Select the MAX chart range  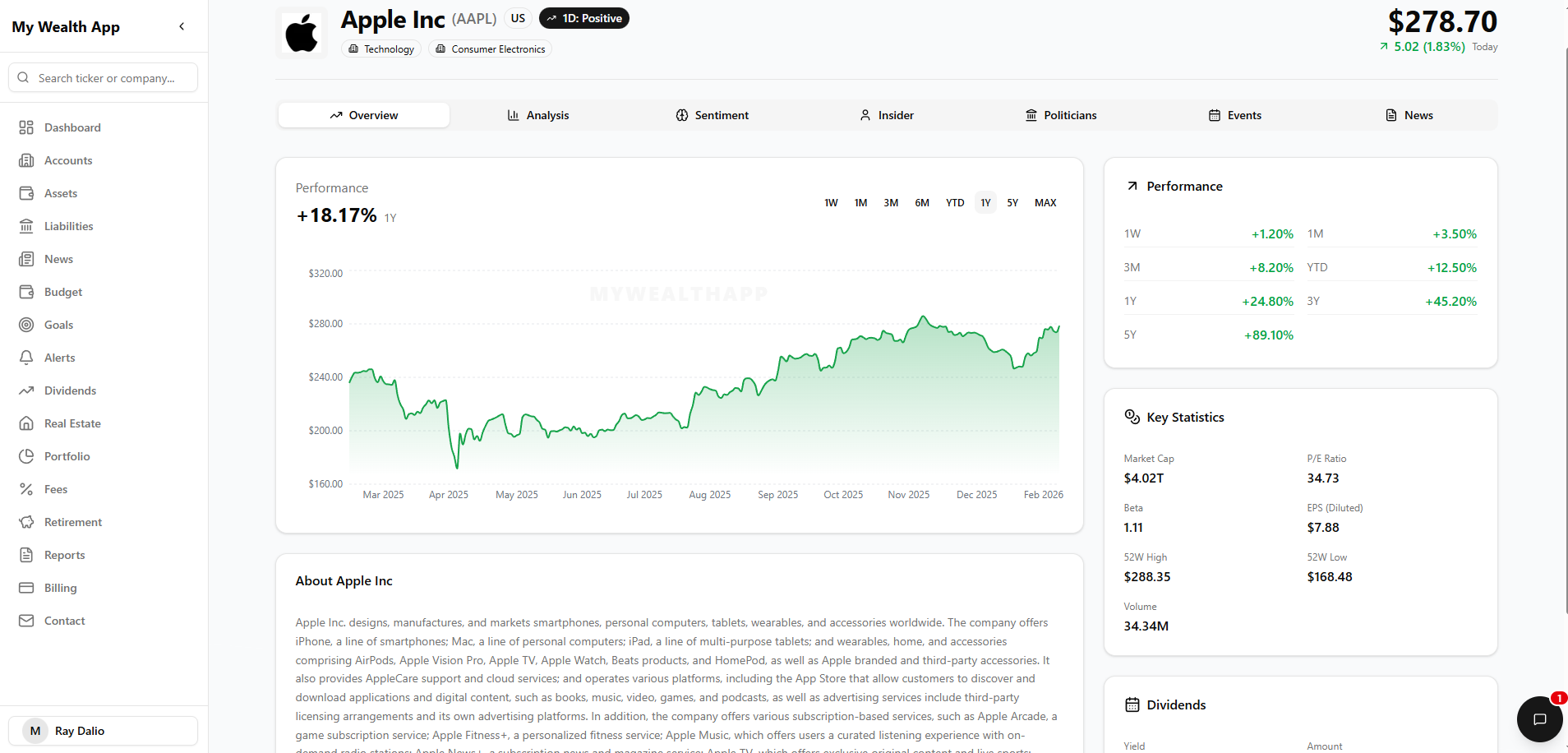(x=1045, y=202)
